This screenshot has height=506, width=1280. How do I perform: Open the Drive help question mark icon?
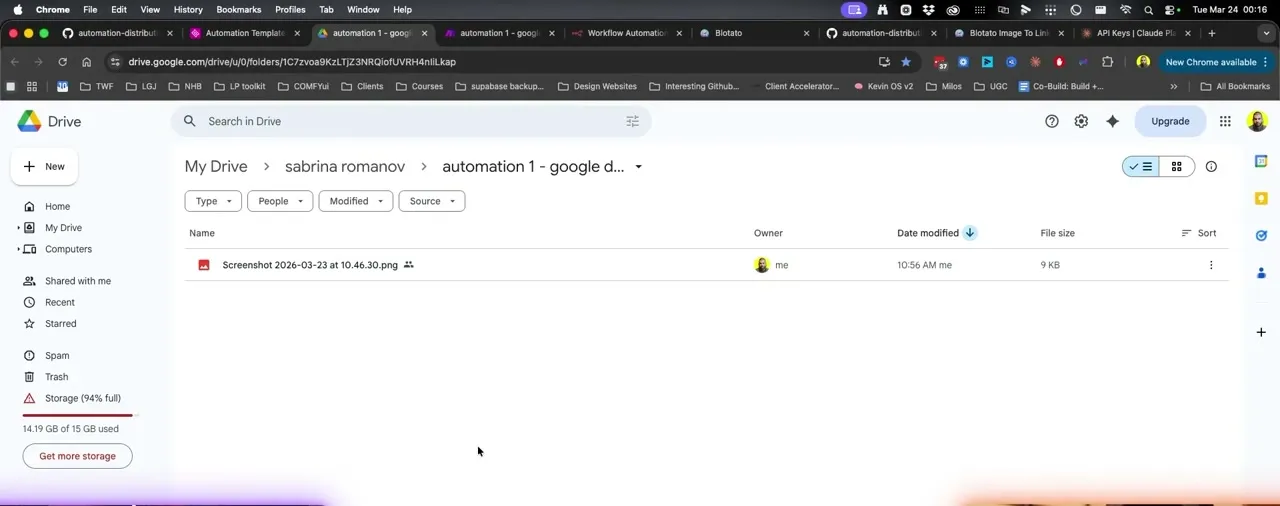pos(1052,121)
